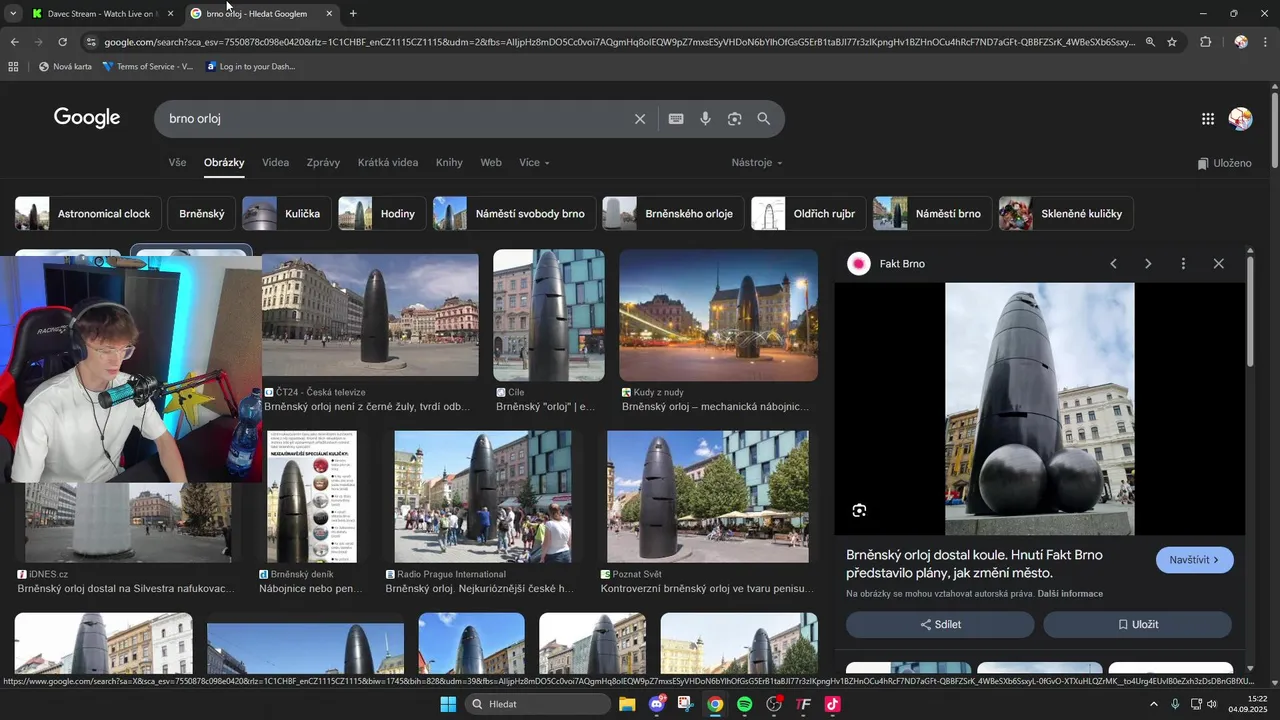Switch to the Web tab
The image size is (1280, 720).
(x=491, y=163)
